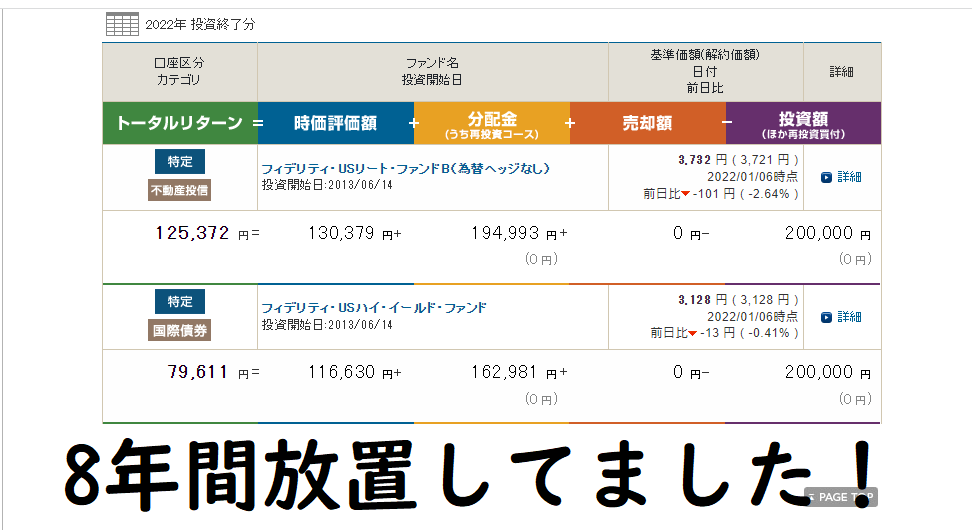
Task: Open フィデリティ・USリート・ファンドB(為替ヘッジなし) fund link
Action: [405, 168]
